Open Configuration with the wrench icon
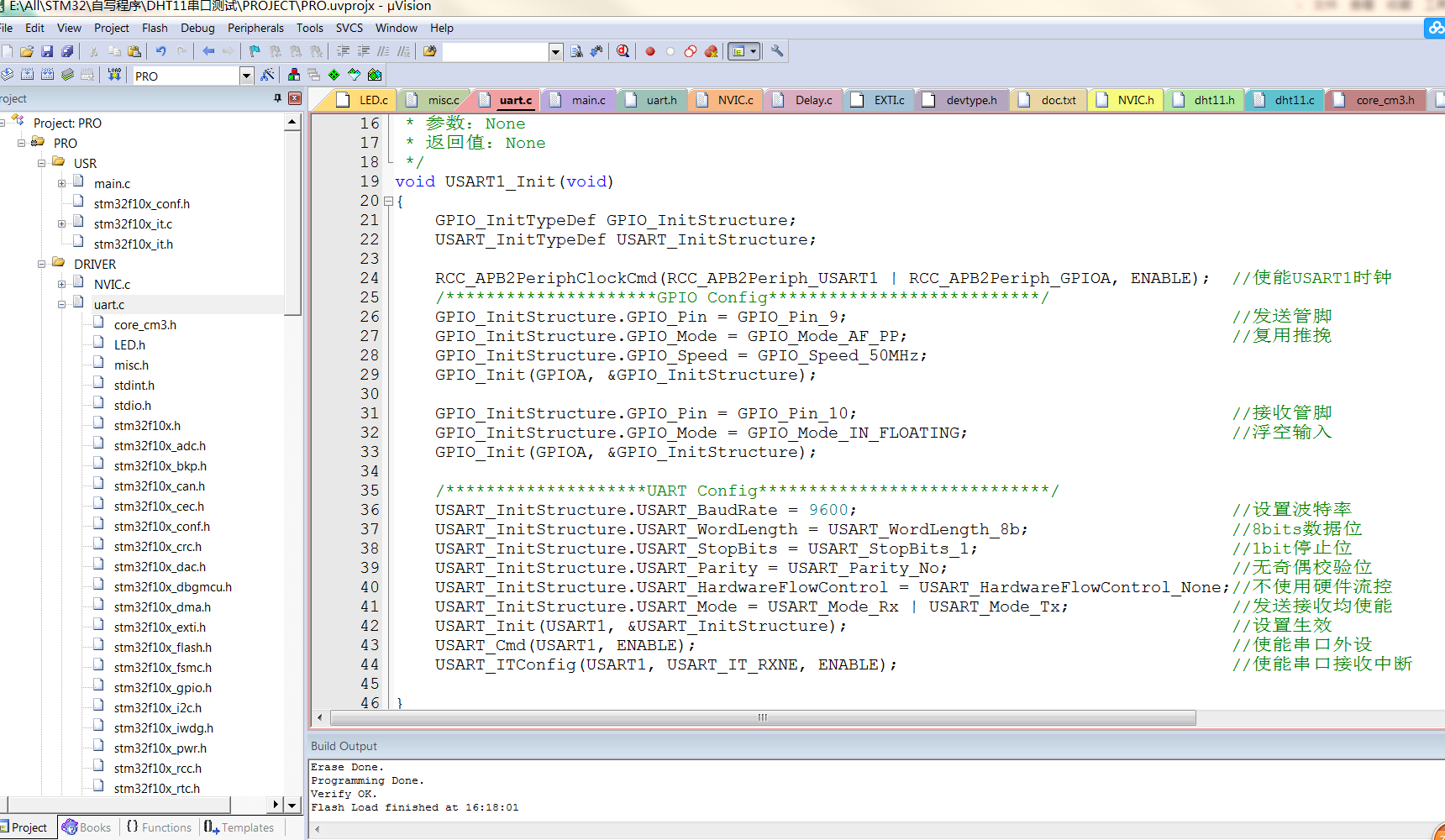Screen dimensions: 1445x840 [777, 51]
